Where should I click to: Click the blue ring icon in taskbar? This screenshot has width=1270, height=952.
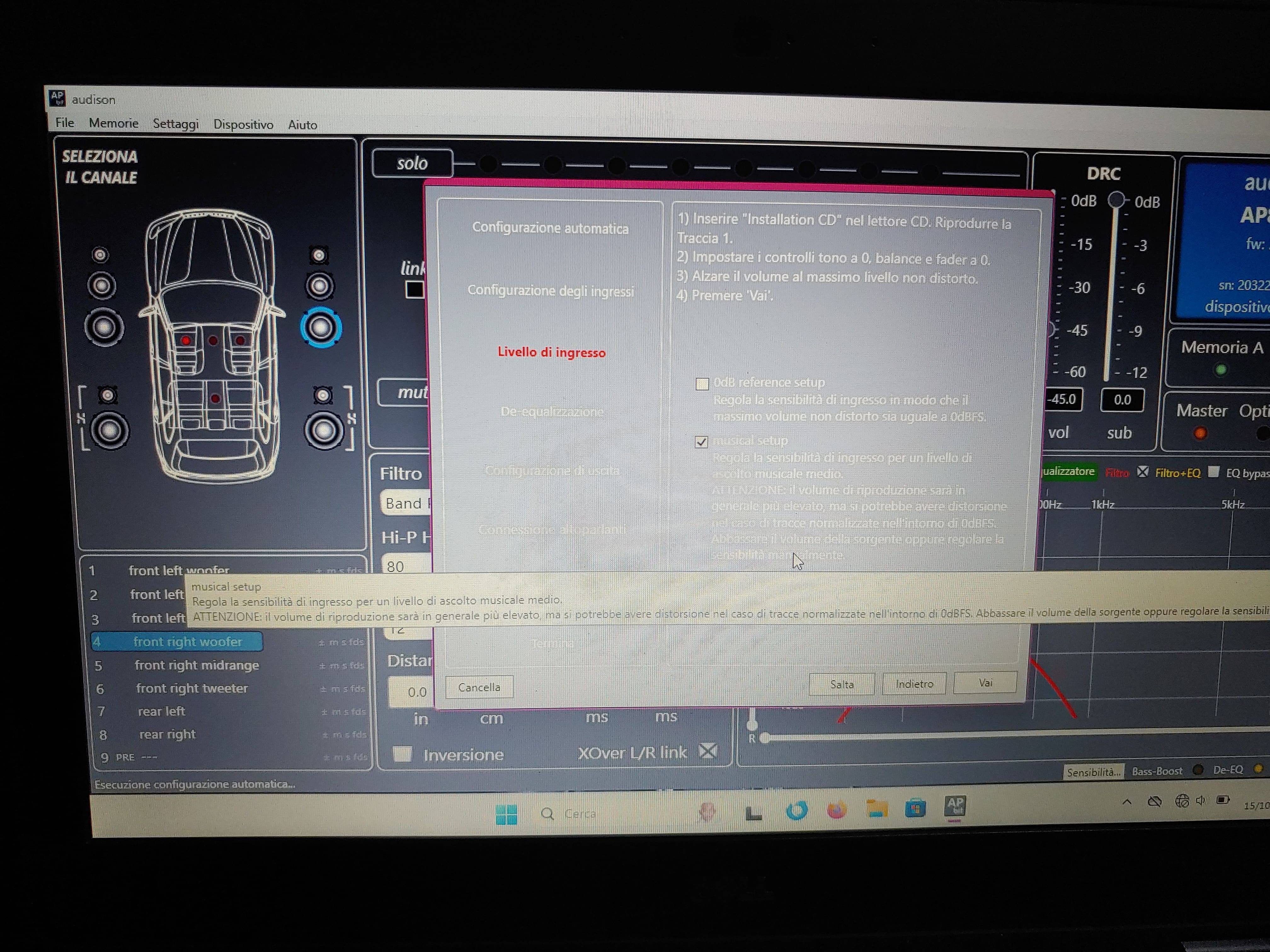(x=797, y=811)
